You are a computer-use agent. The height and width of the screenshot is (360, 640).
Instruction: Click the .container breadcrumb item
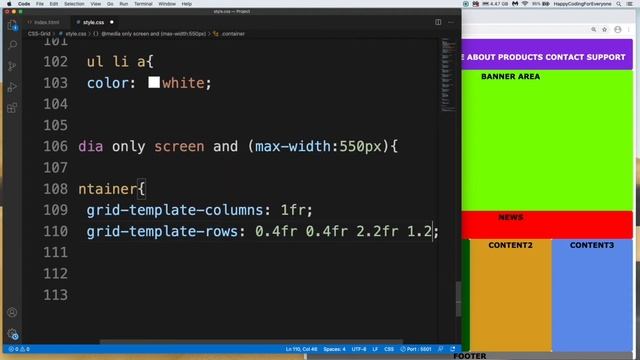click(x=233, y=34)
